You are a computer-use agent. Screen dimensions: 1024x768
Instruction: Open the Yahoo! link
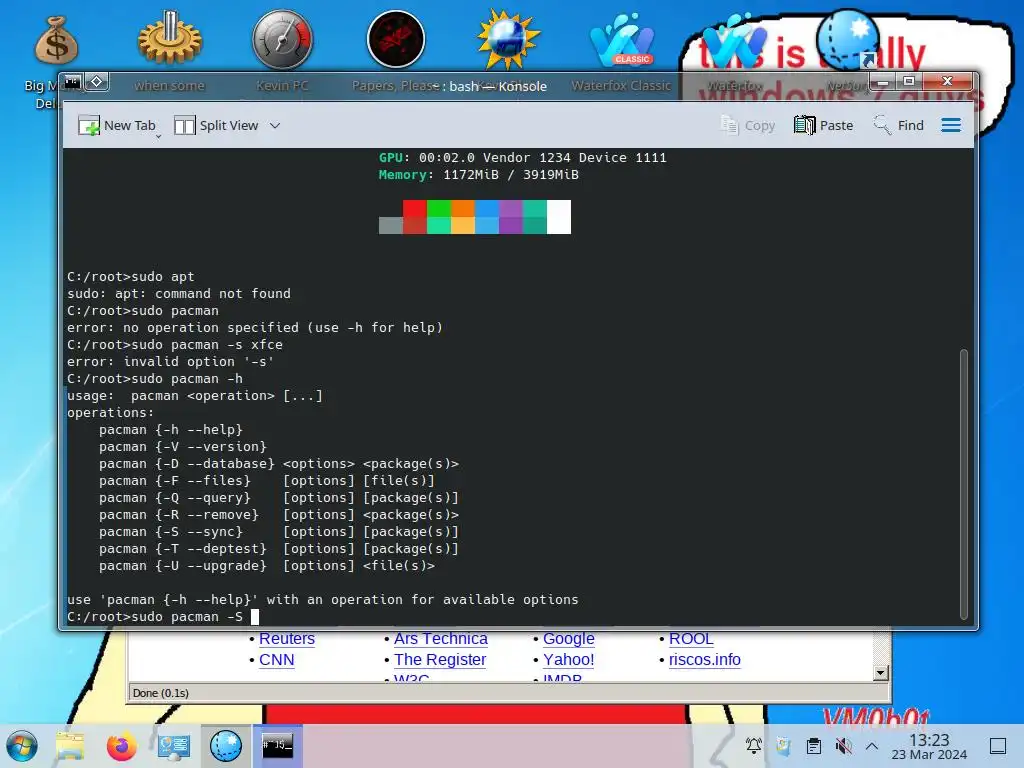pos(568,660)
